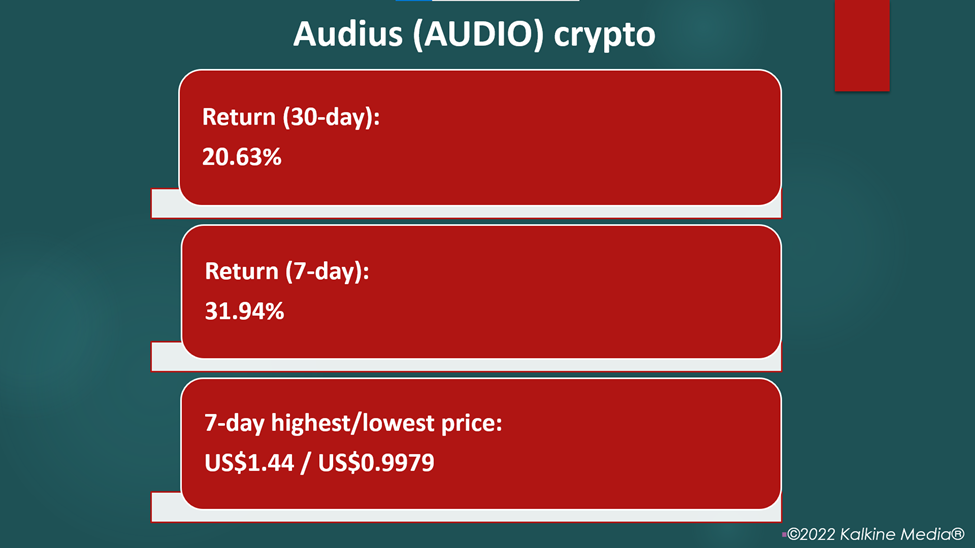This screenshot has width=975, height=548.
Task: Open the ©2022 Kalkine Media copyright text
Action: click(876, 534)
